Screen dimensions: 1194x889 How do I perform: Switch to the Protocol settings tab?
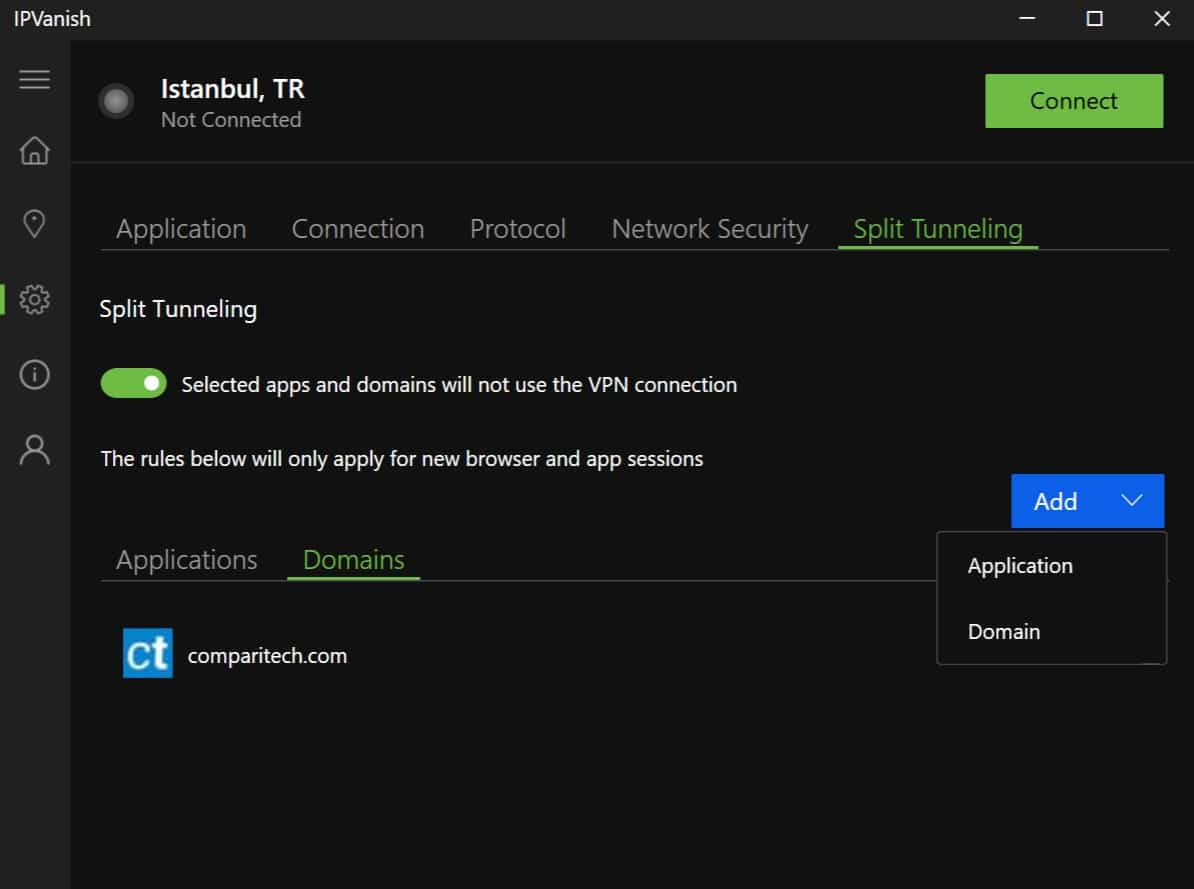(x=518, y=229)
